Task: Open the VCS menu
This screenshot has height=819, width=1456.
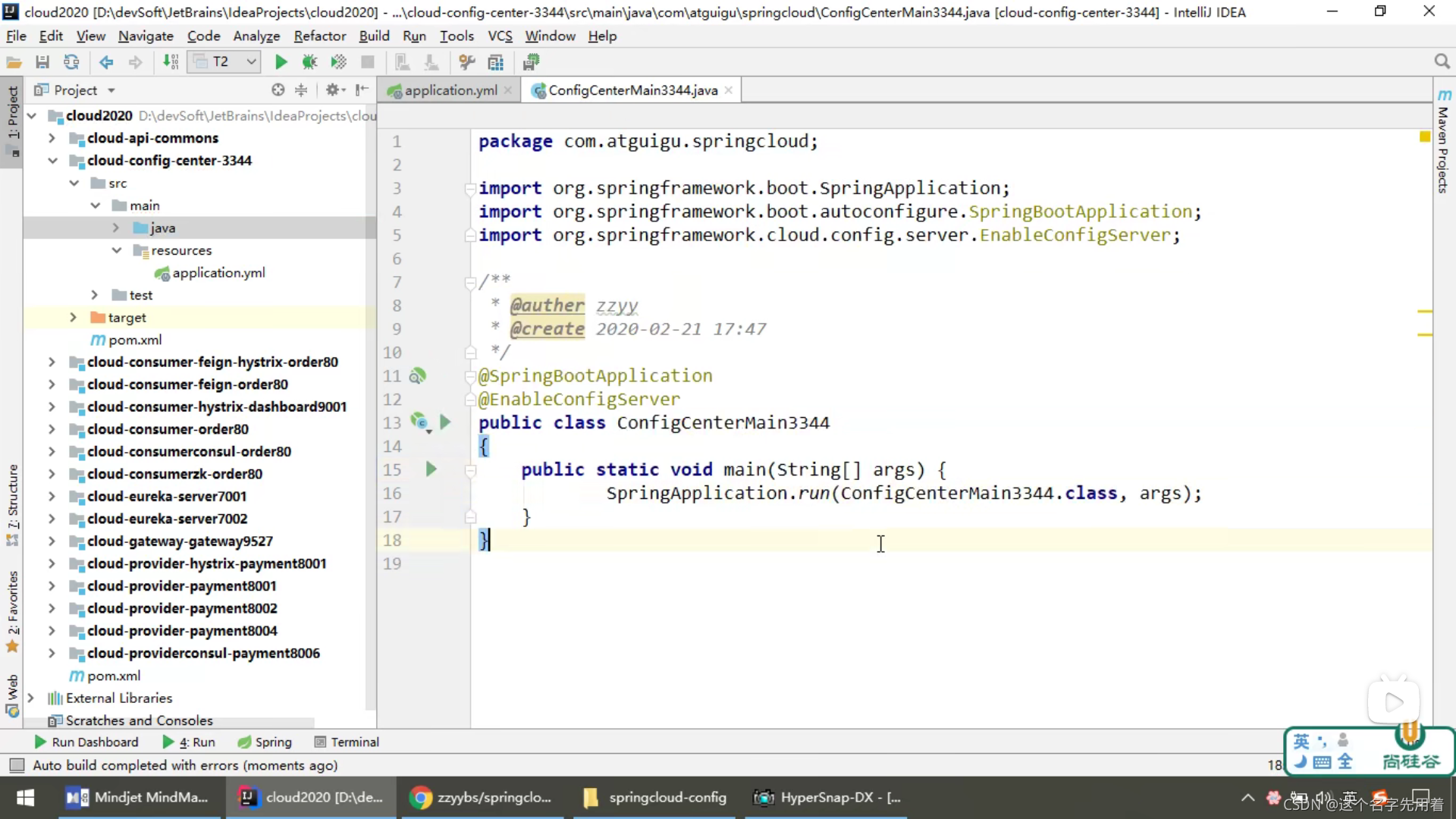Action: [x=500, y=36]
